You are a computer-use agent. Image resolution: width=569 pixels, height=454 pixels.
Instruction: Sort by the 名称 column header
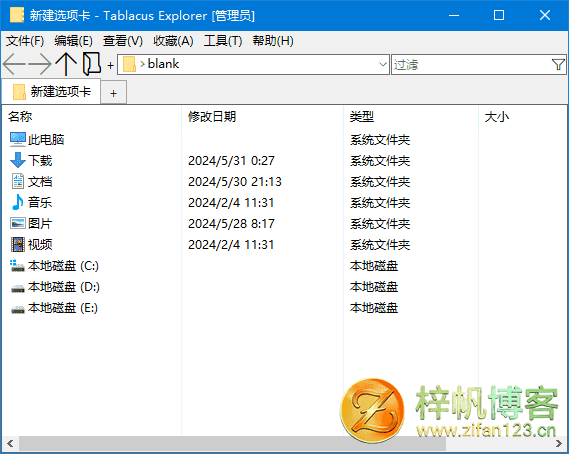pos(20,116)
